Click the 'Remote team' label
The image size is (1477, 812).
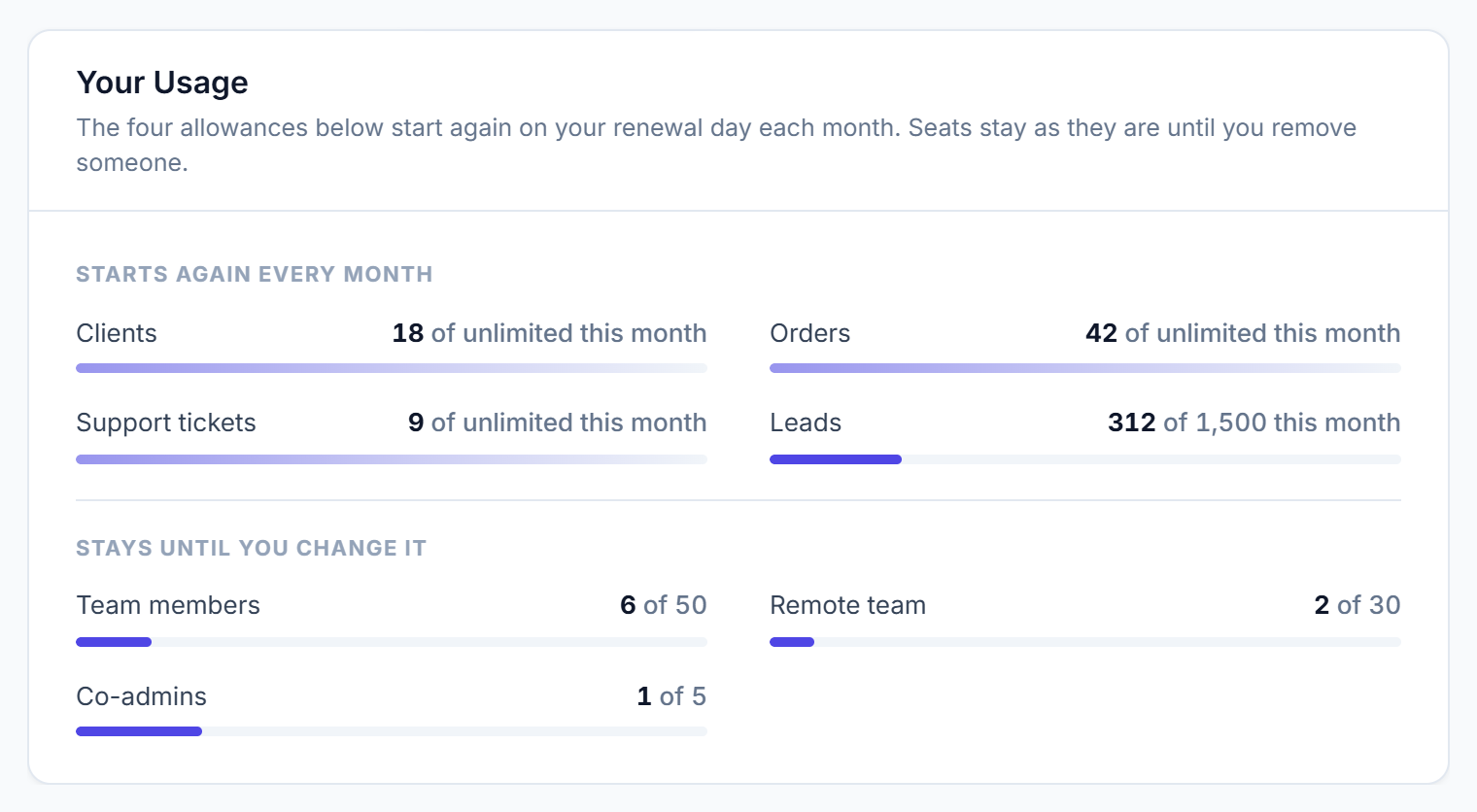847,605
